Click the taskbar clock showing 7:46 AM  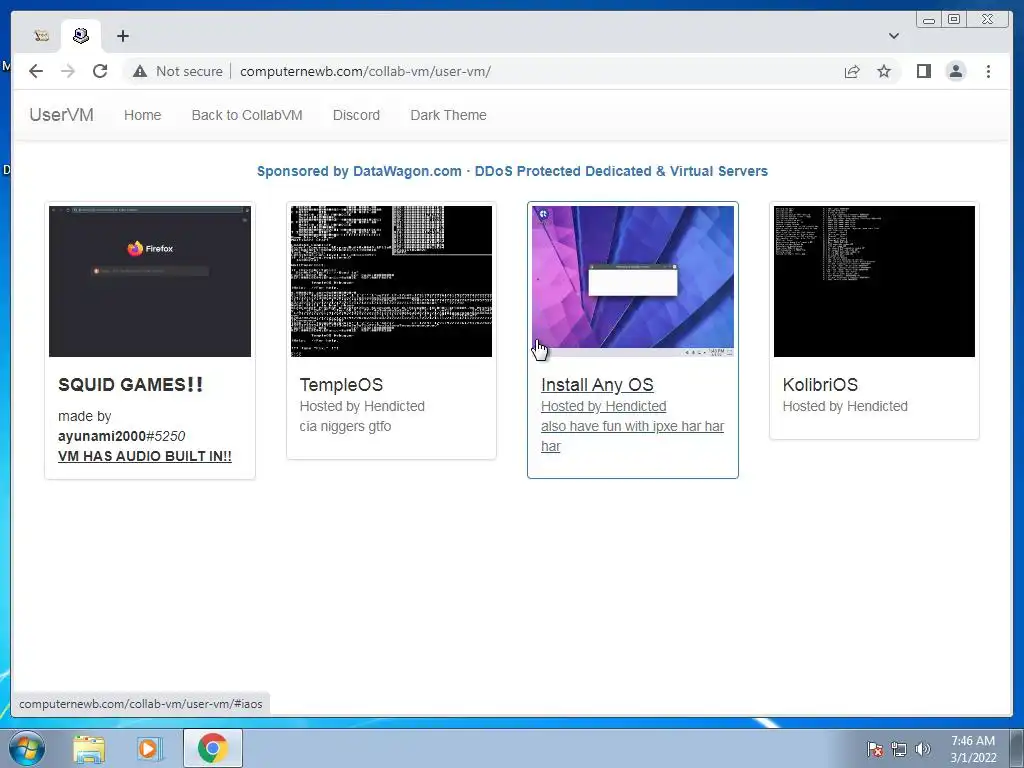click(973, 749)
